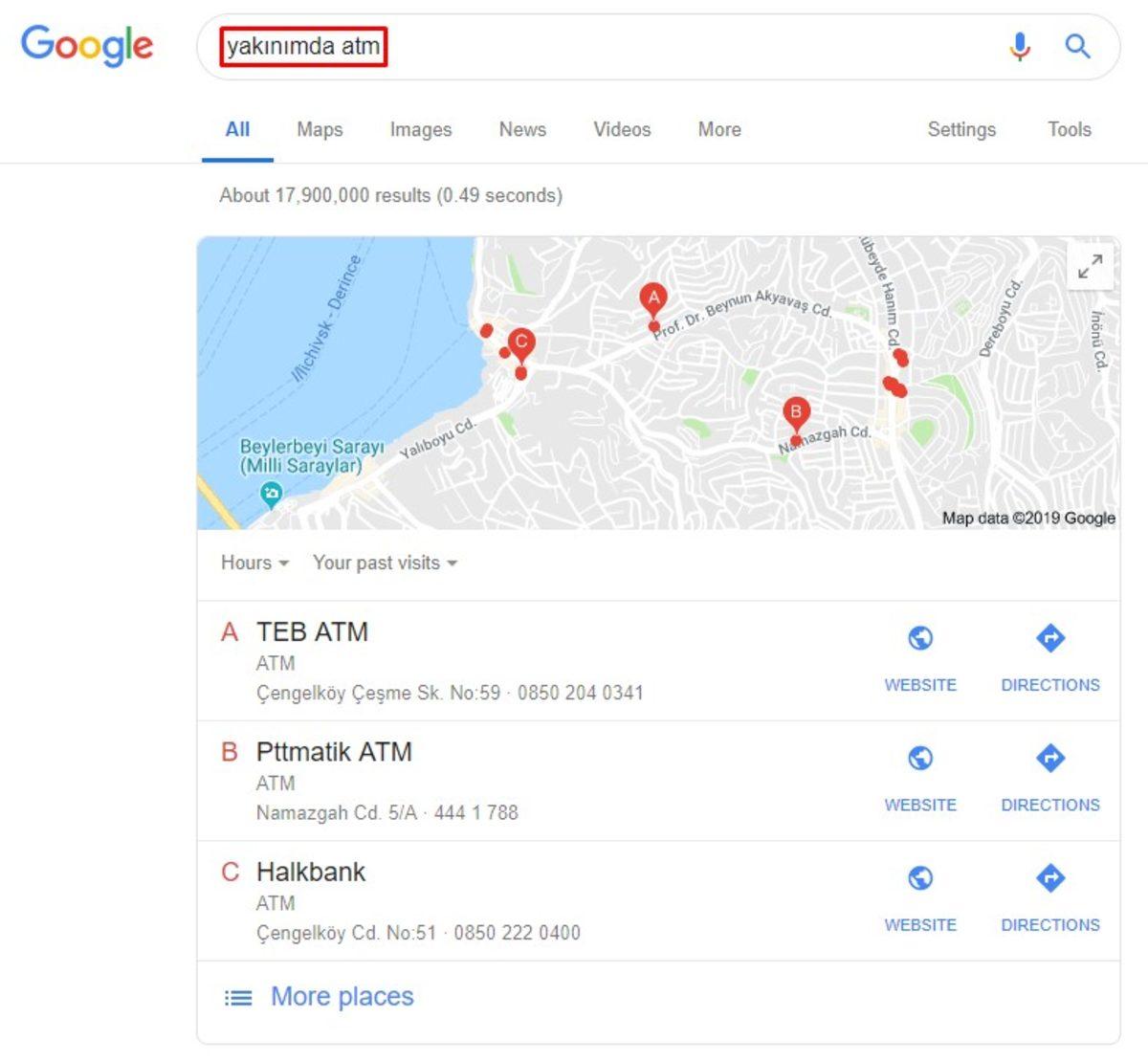Select map marker B for Pttmatik ATM
1148x1061 pixels.
tap(796, 411)
